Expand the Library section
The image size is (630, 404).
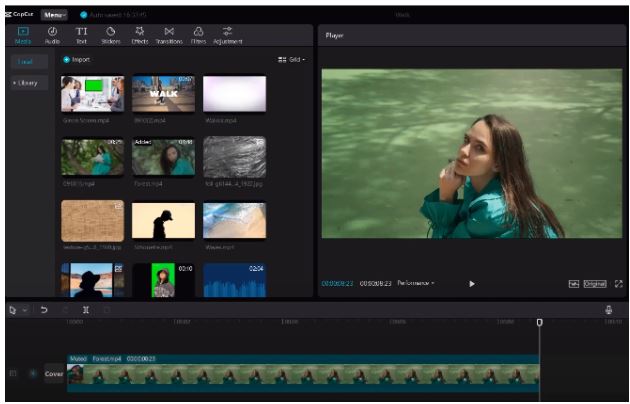point(29,83)
